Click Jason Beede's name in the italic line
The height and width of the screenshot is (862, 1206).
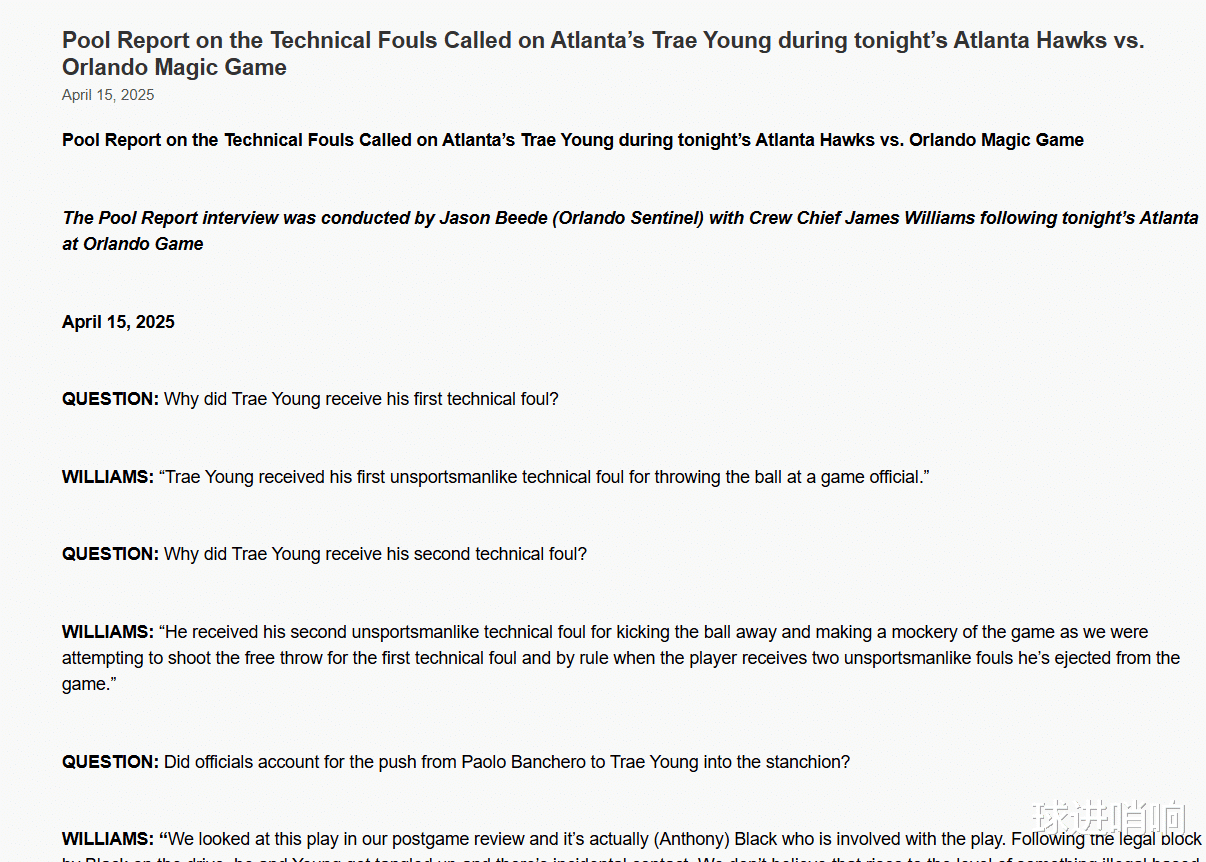[x=492, y=218]
